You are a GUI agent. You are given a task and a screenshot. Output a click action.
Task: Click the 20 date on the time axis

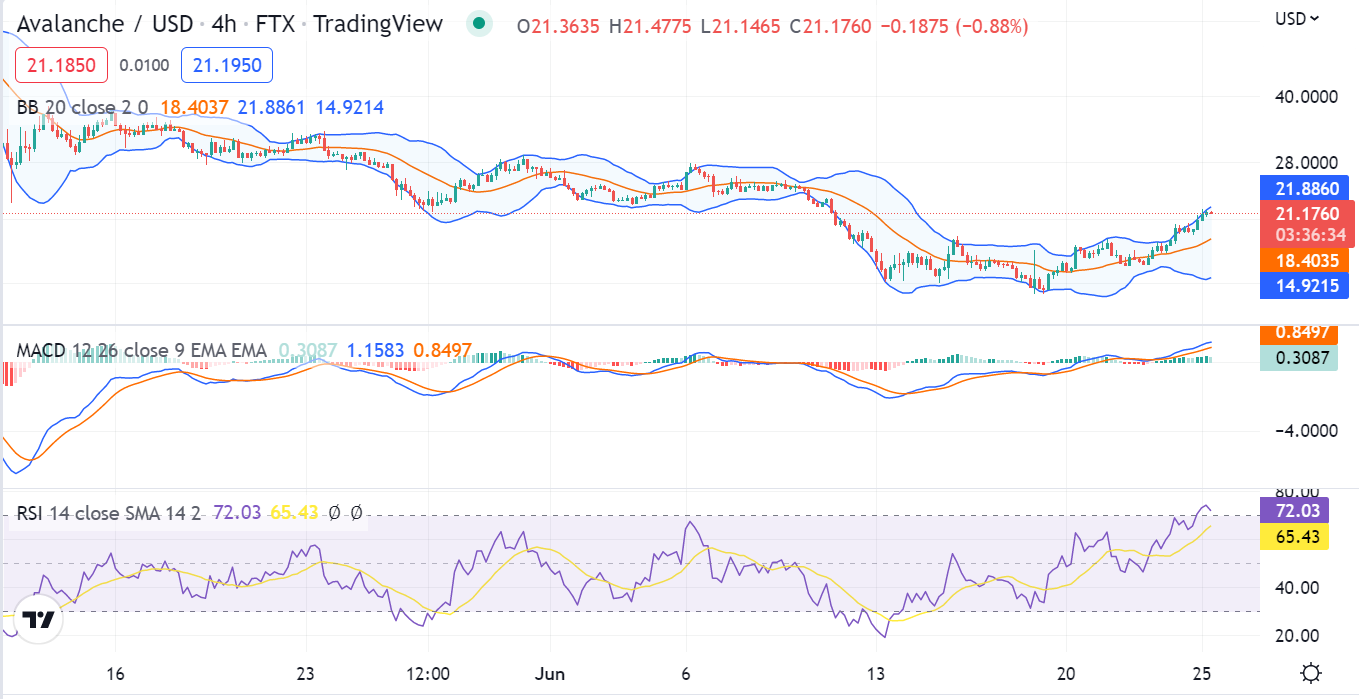[1067, 673]
